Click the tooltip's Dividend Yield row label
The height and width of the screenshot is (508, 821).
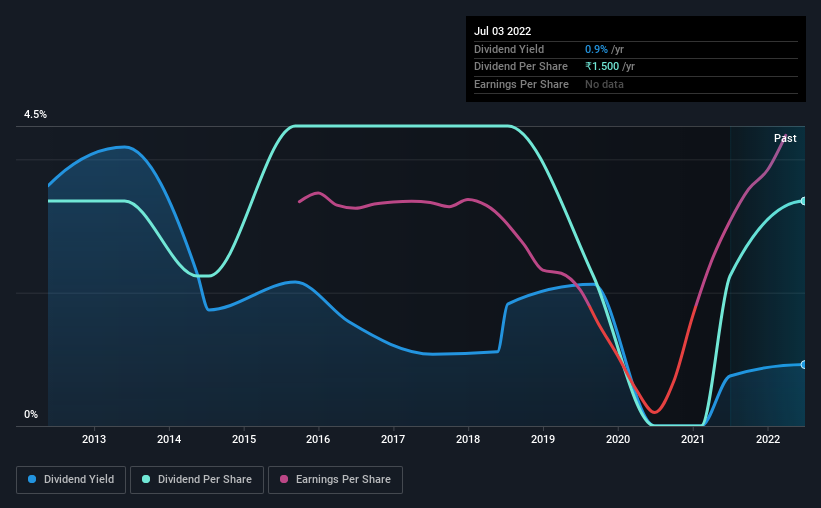coord(509,49)
